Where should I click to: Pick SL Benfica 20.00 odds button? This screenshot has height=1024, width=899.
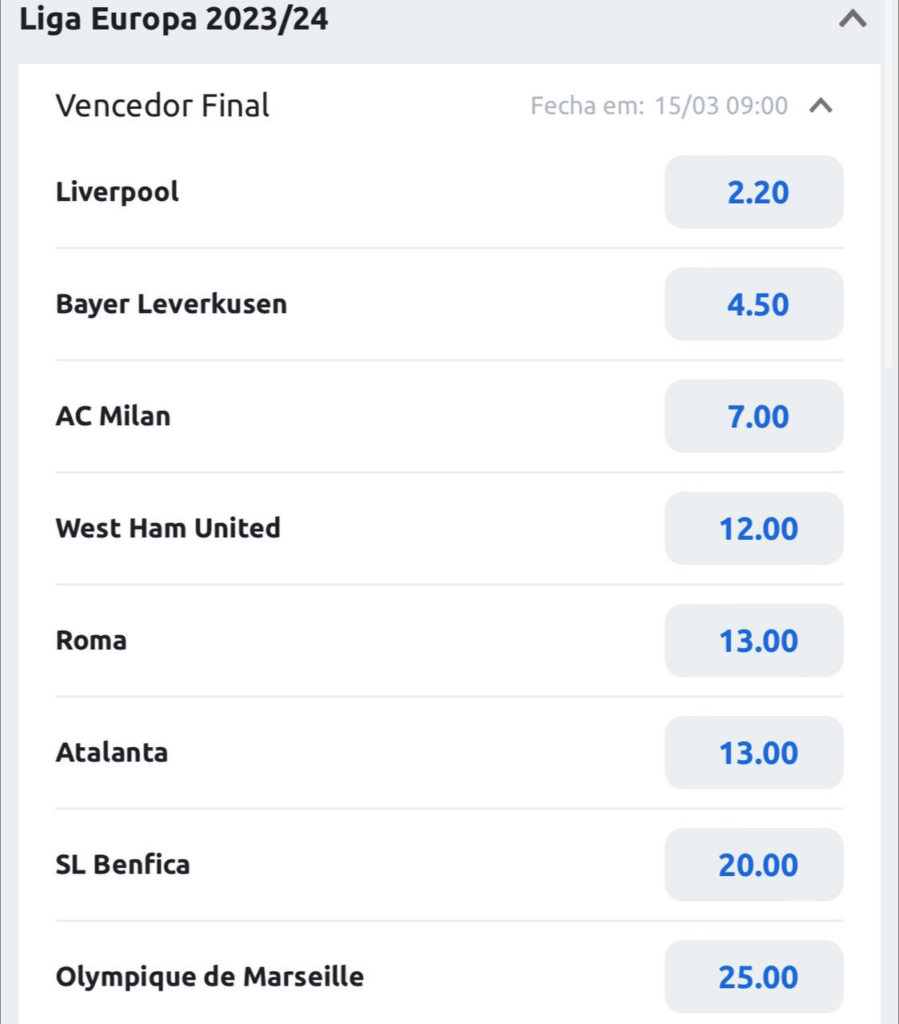click(x=754, y=864)
